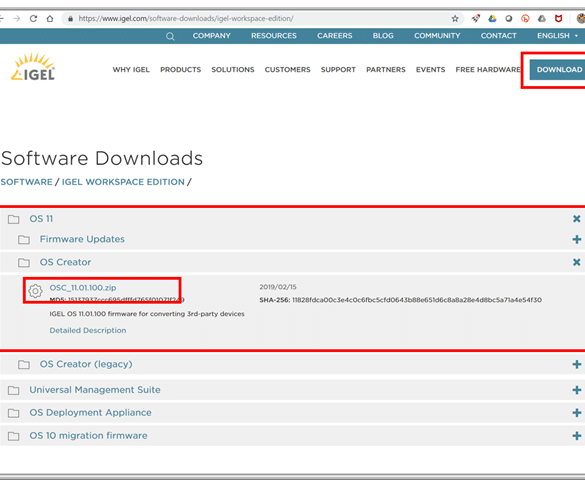The image size is (585, 488).
Task: Reload the page with the refresh icon
Action: coord(34,18)
